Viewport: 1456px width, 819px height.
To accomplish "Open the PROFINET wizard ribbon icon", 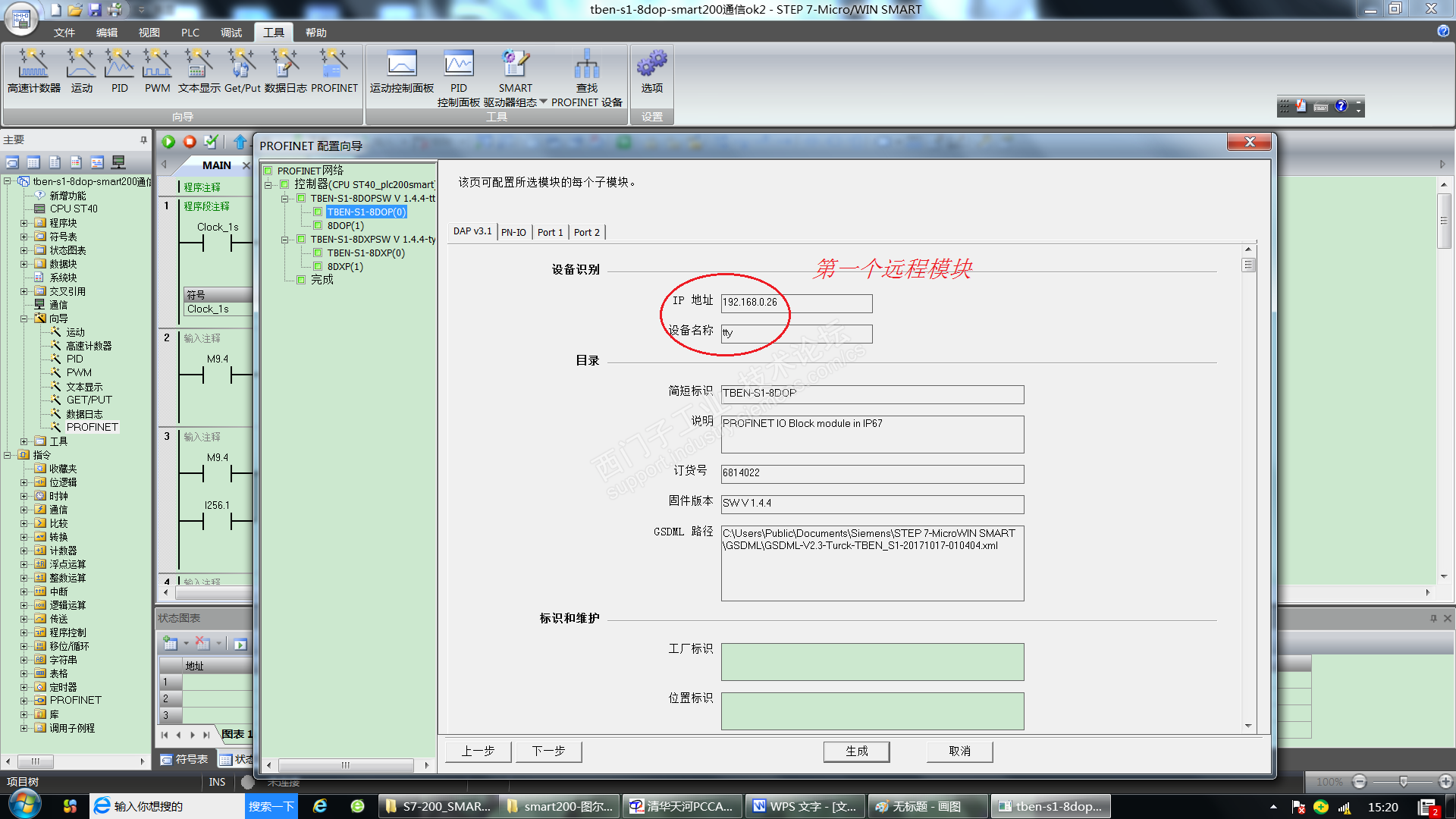I will coord(334,64).
